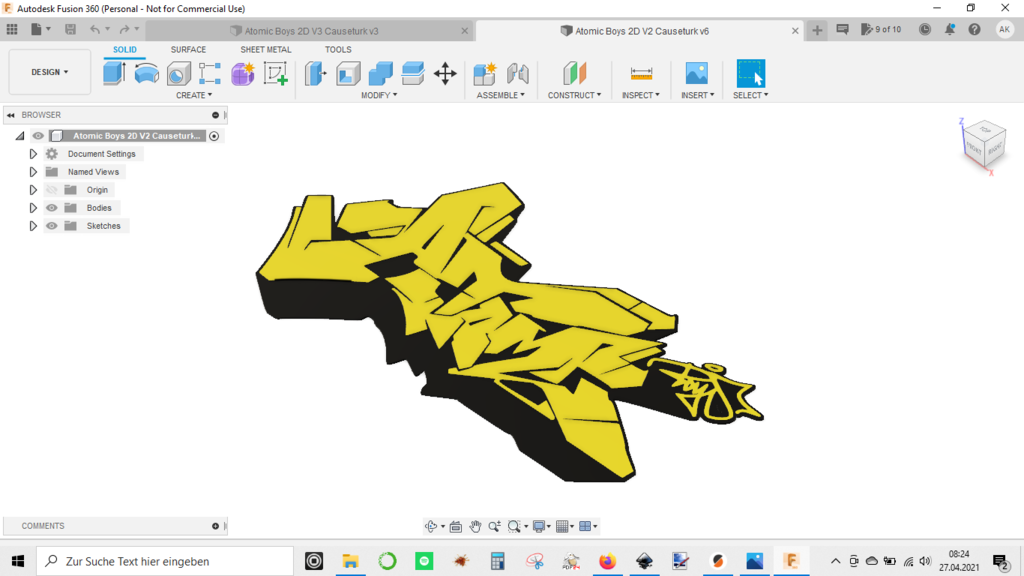Open the CONSTRUCT menu
The height and width of the screenshot is (576, 1024).
click(574, 95)
